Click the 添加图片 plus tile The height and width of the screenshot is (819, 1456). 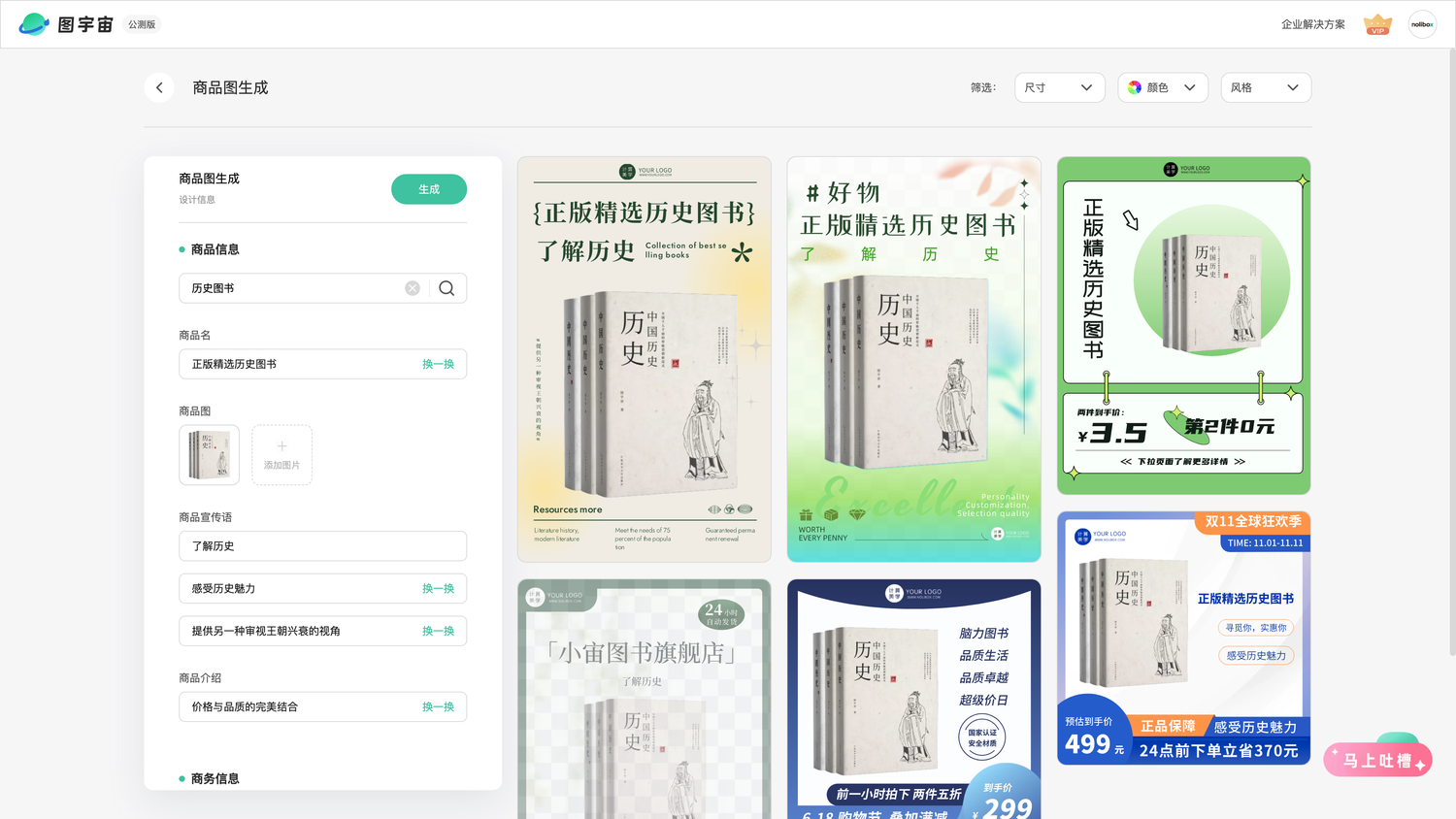pyautogui.click(x=281, y=455)
